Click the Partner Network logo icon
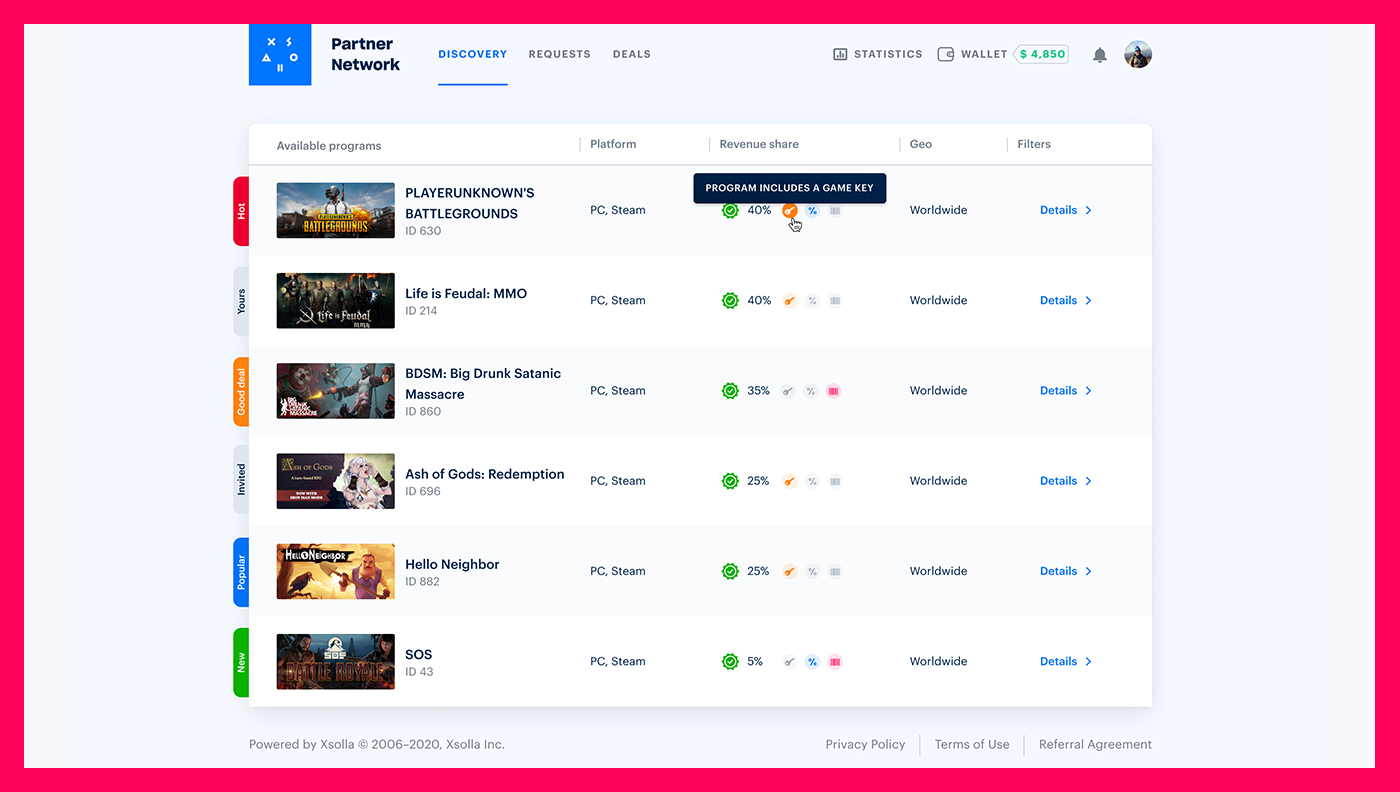1400x792 pixels. (x=280, y=55)
